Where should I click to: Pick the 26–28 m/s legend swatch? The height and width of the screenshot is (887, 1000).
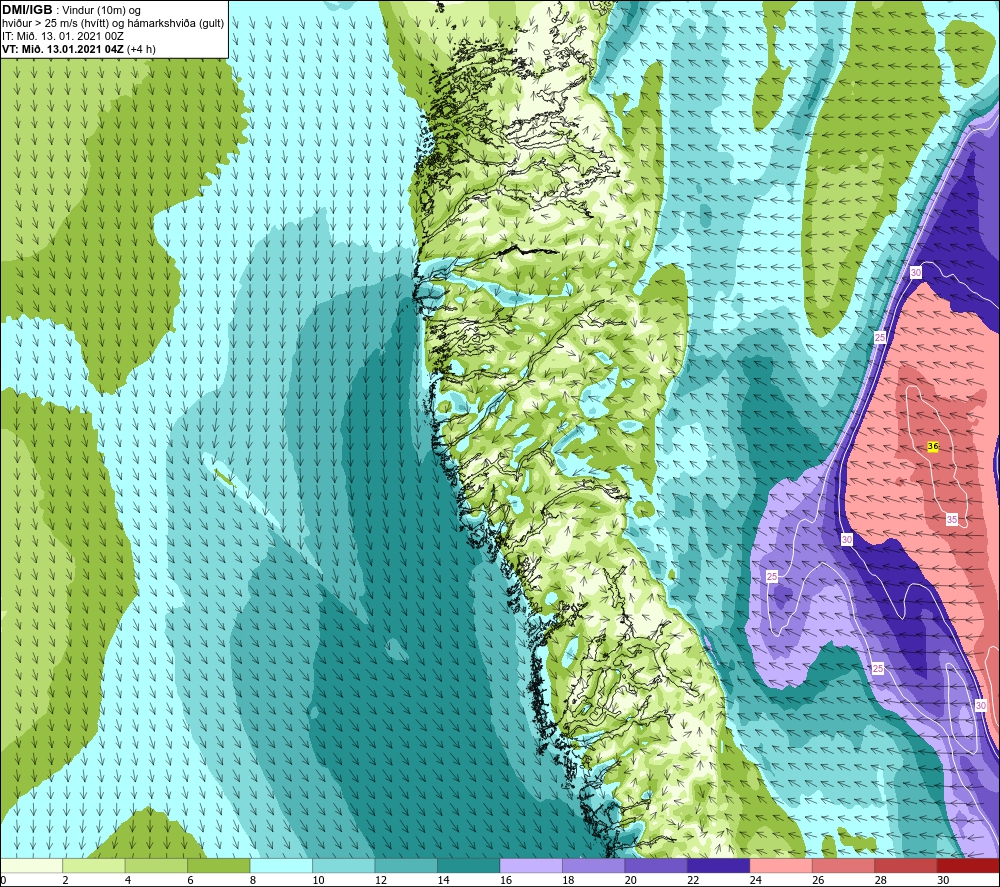pos(844,865)
